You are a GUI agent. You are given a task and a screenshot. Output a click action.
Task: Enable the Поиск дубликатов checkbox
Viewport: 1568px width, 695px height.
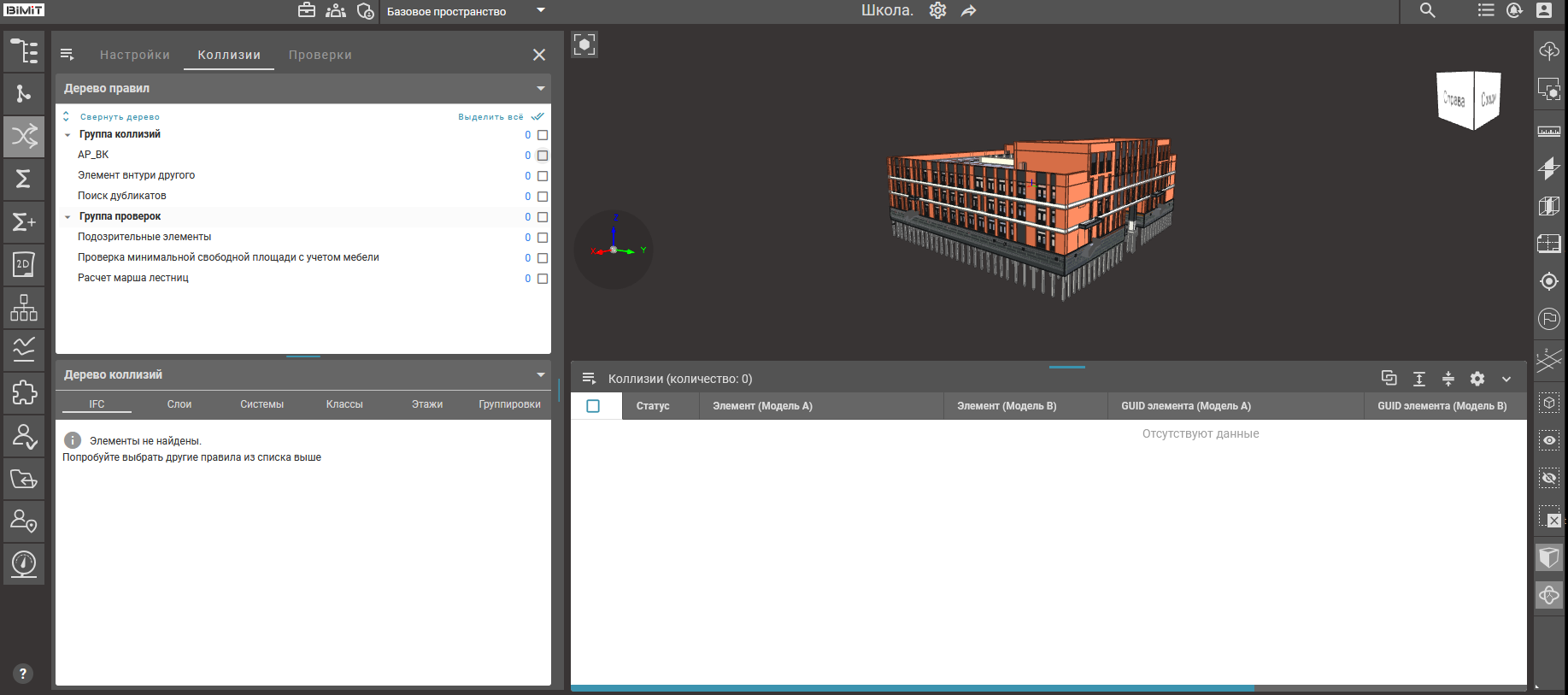(543, 197)
